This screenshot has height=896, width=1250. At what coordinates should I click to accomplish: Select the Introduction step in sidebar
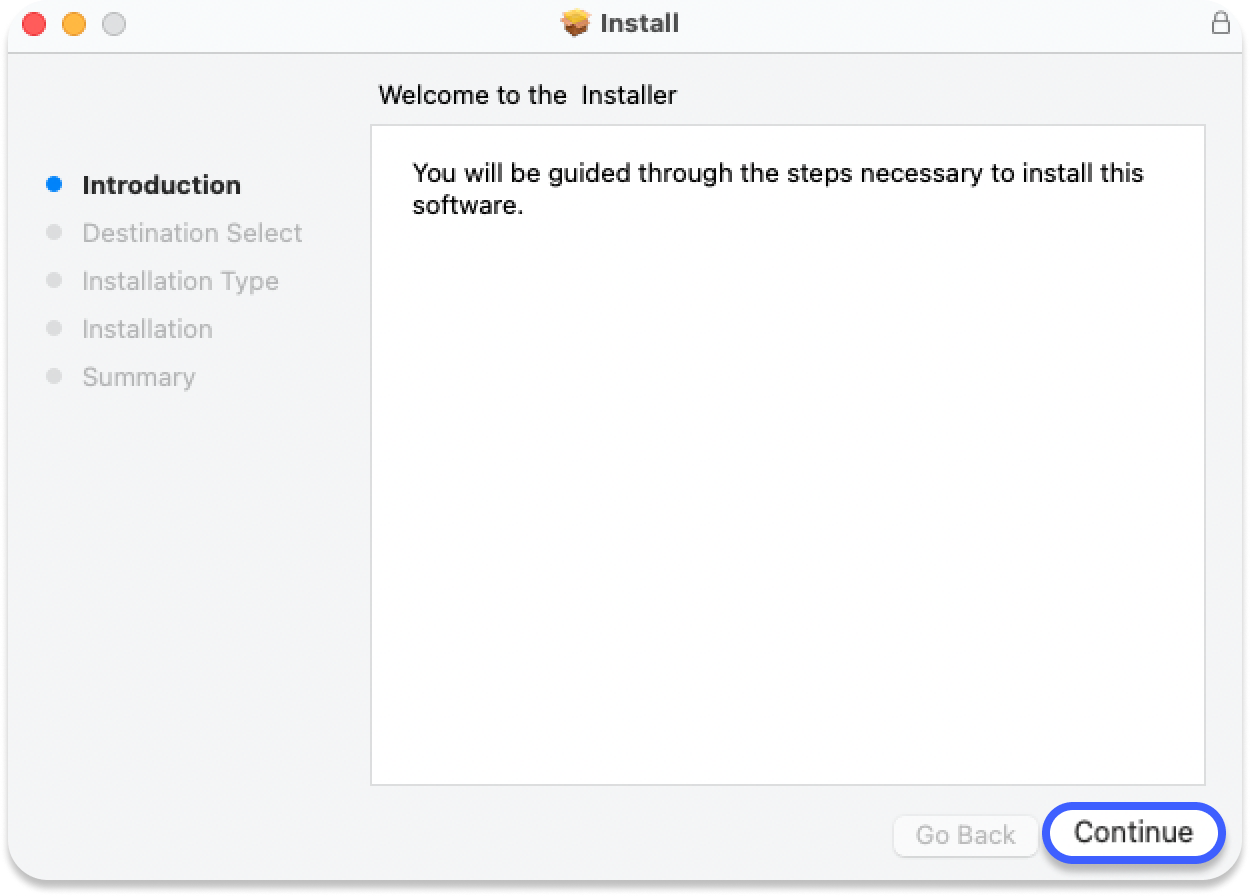(x=161, y=185)
